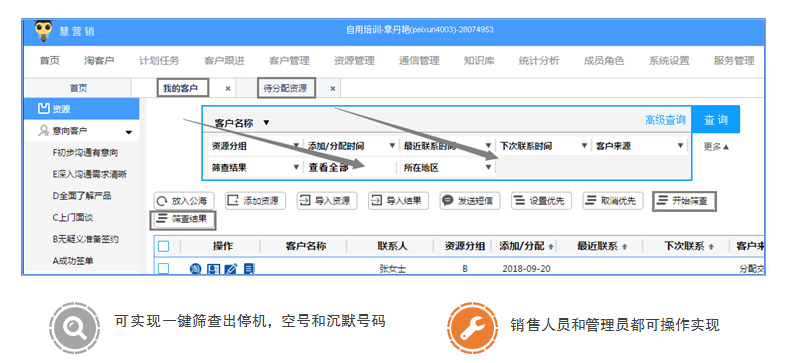The image size is (803, 363).
Task: Switch to the 首页 page tab
Action: click(x=78, y=89)
